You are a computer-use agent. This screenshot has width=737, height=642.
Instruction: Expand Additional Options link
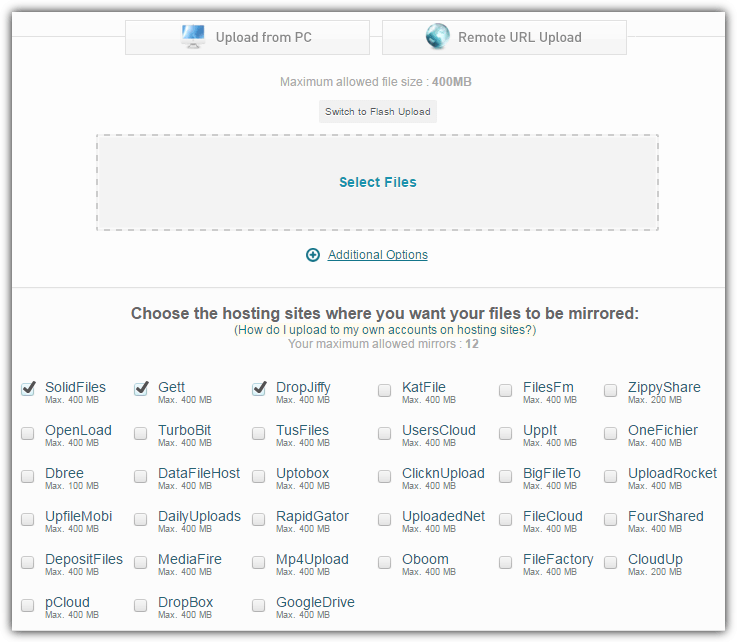(378, 255)
